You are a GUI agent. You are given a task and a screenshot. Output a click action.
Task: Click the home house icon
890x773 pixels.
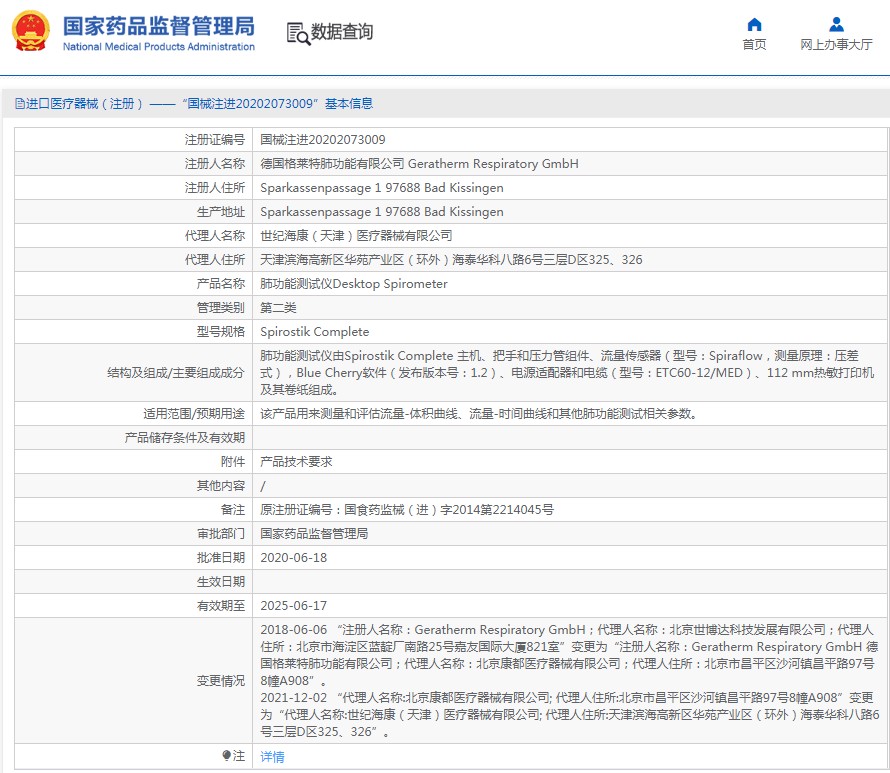754,24
